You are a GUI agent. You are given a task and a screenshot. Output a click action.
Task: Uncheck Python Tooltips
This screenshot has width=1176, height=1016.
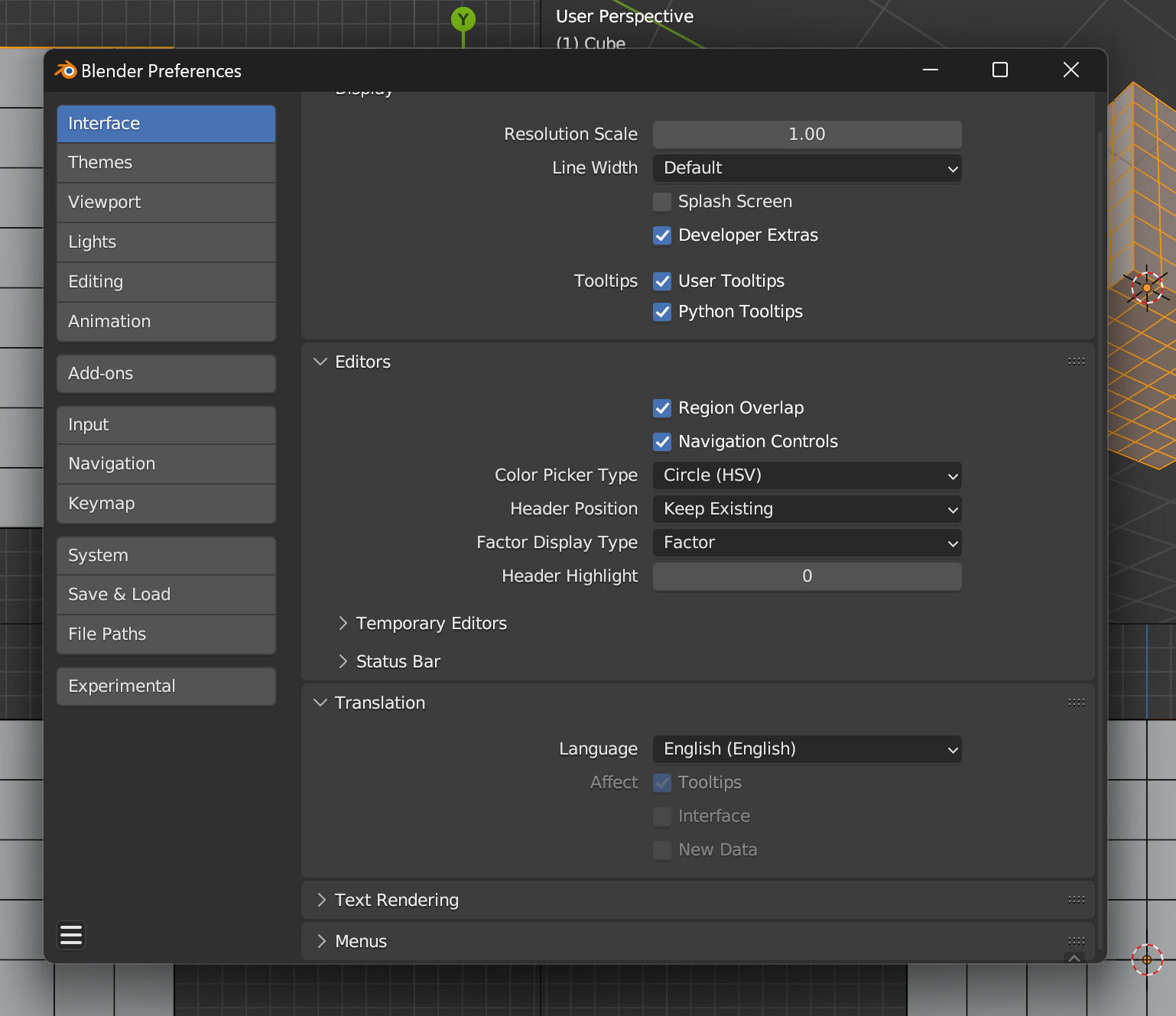tap(662, 312)
